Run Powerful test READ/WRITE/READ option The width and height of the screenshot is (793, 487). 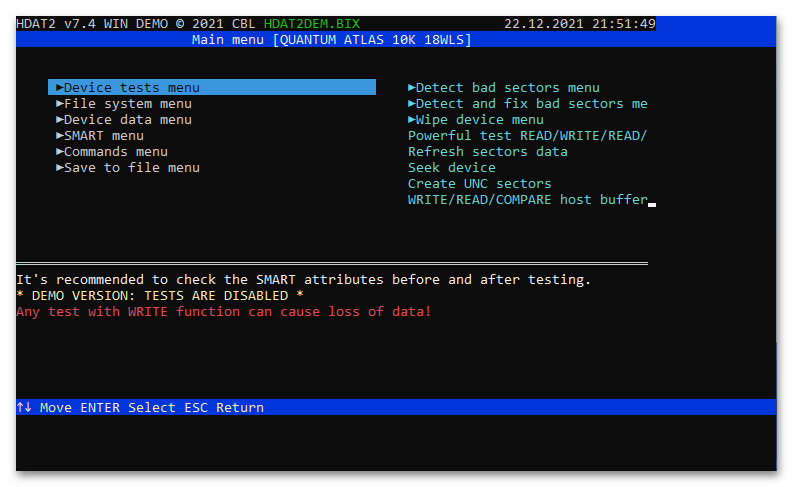point(527,136)
